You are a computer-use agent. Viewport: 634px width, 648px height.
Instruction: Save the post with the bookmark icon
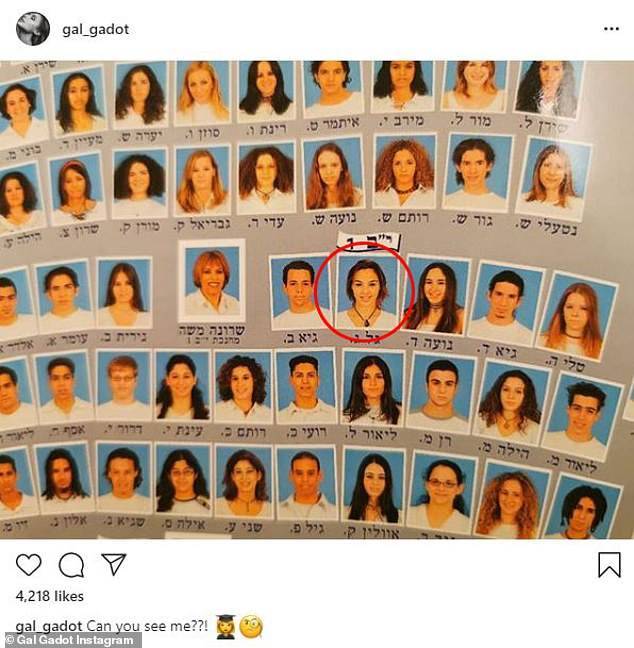(x=610, y=565)
